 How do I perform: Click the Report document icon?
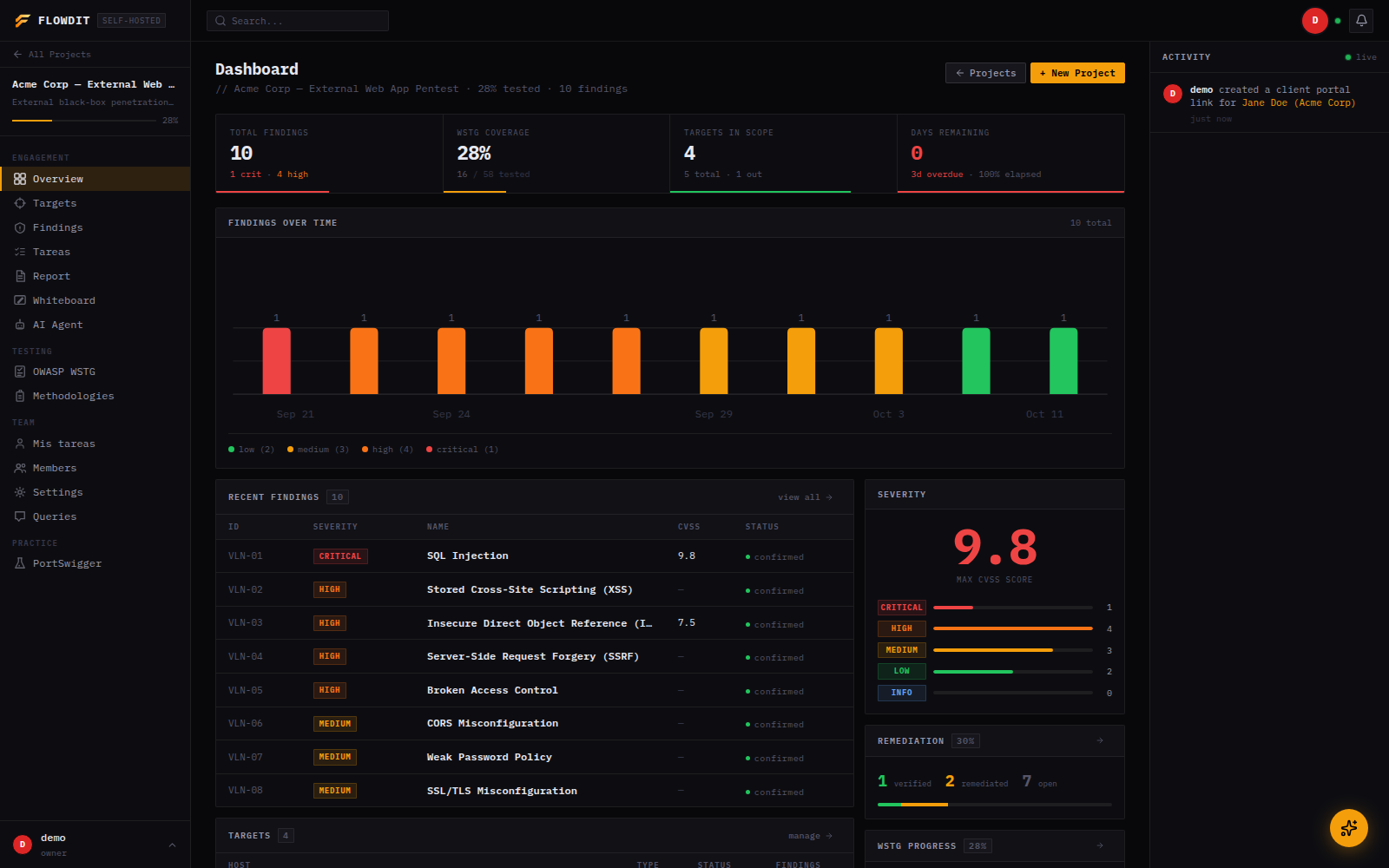(x=20, y=276)
